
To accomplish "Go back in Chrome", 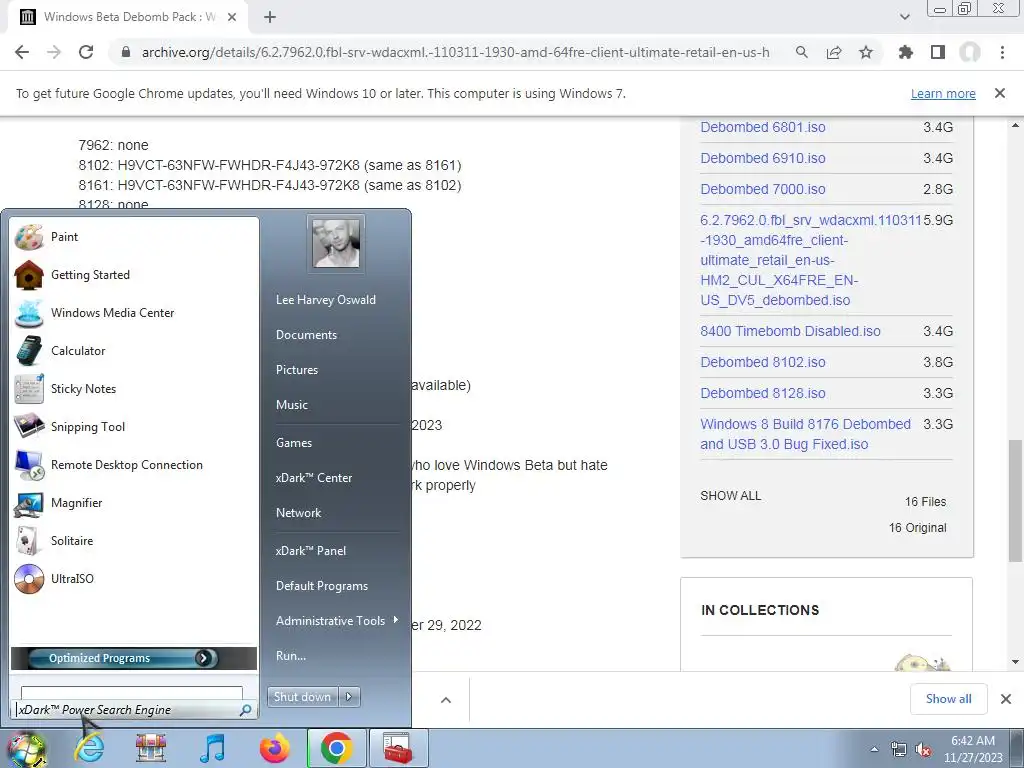I will coord(22,52).
